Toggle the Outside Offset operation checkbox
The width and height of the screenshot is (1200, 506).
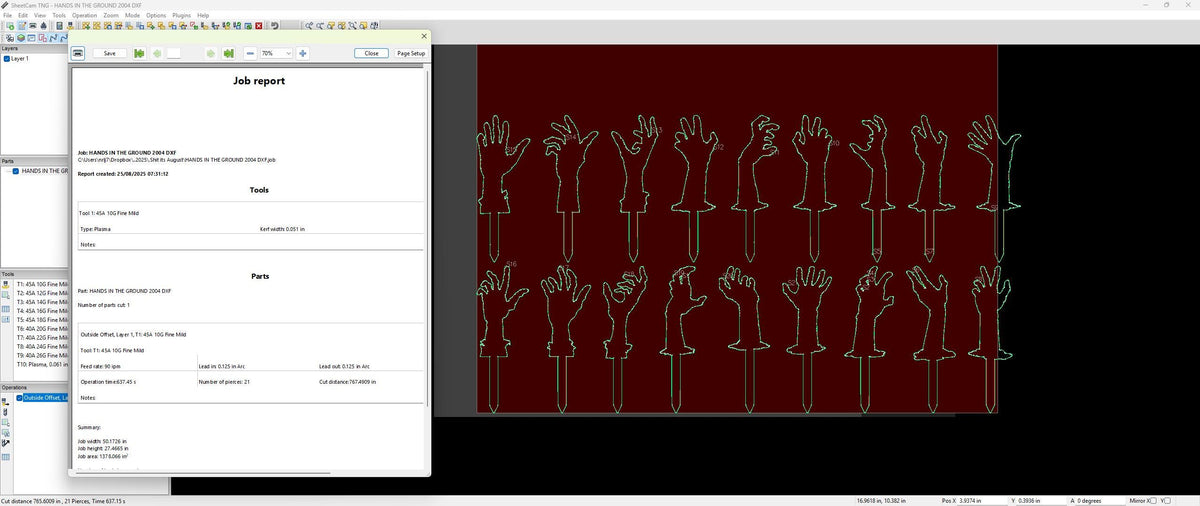(19, 397)
